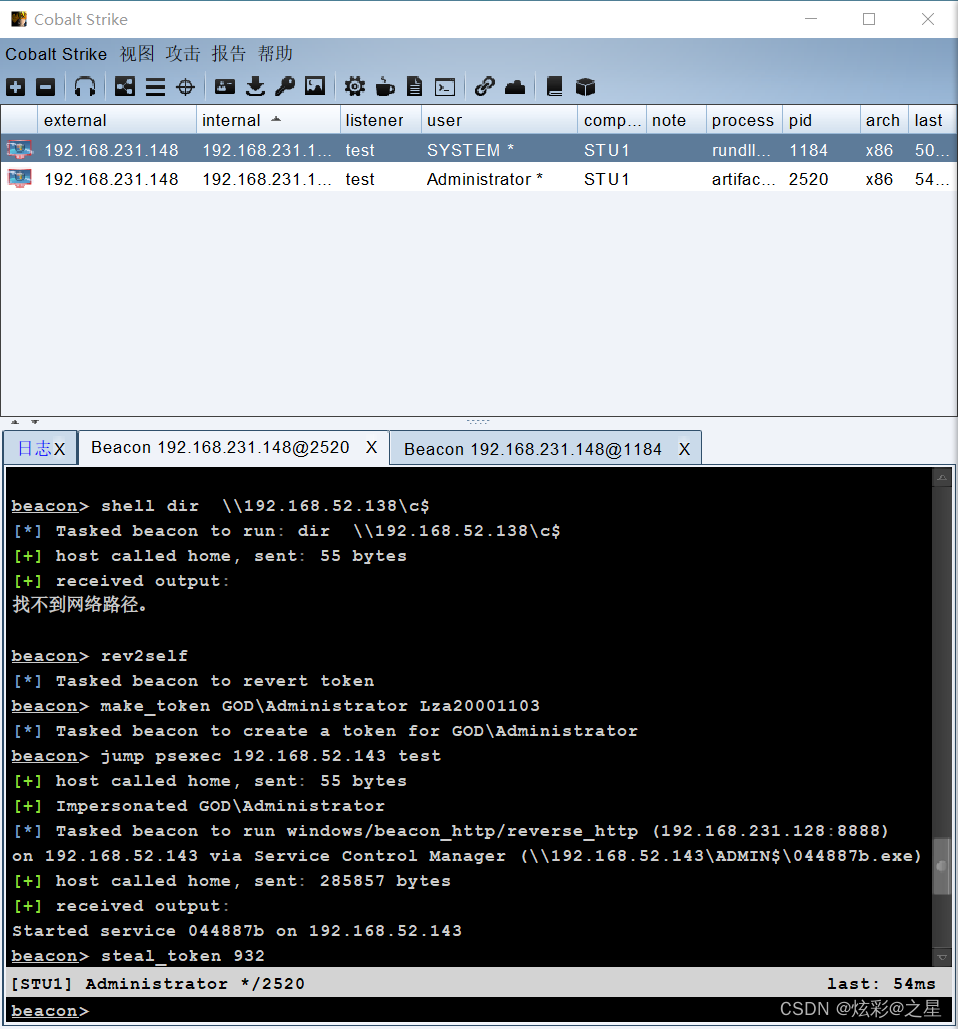Click the note column header
Image resolution: width=958 pixels, height=1029 pixels.
pyautogui.click(x=677, y=120)
